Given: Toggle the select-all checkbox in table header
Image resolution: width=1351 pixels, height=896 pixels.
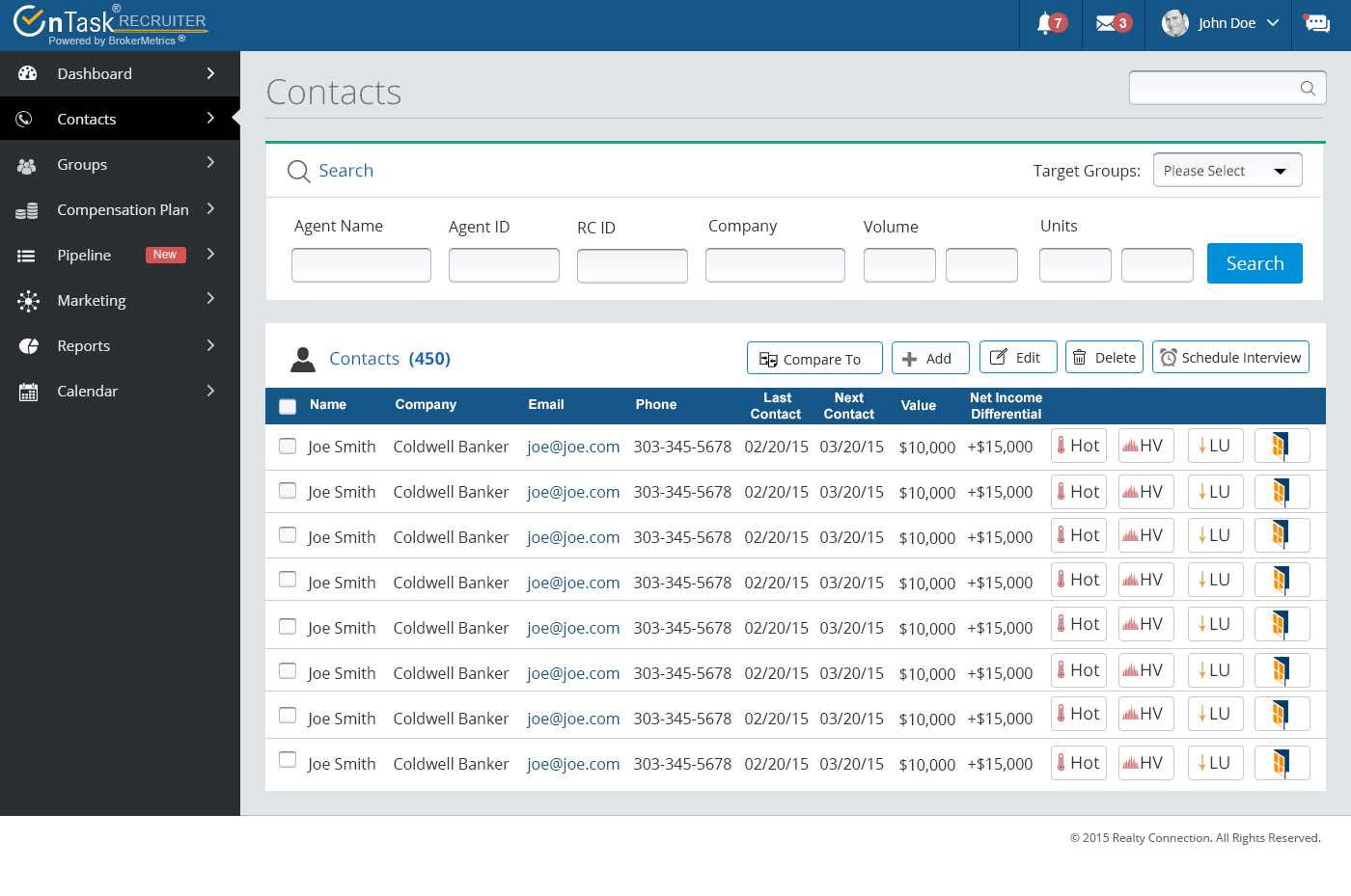Looking at the screenshot, I should coord(288,406).
